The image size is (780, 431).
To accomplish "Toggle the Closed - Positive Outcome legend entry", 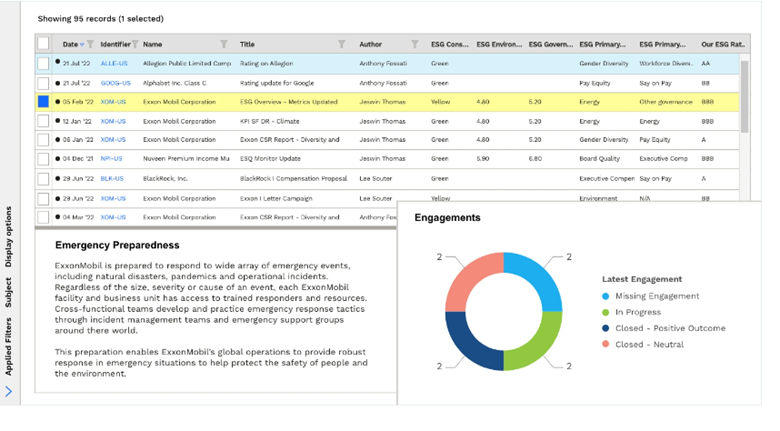I will [664, 328].
